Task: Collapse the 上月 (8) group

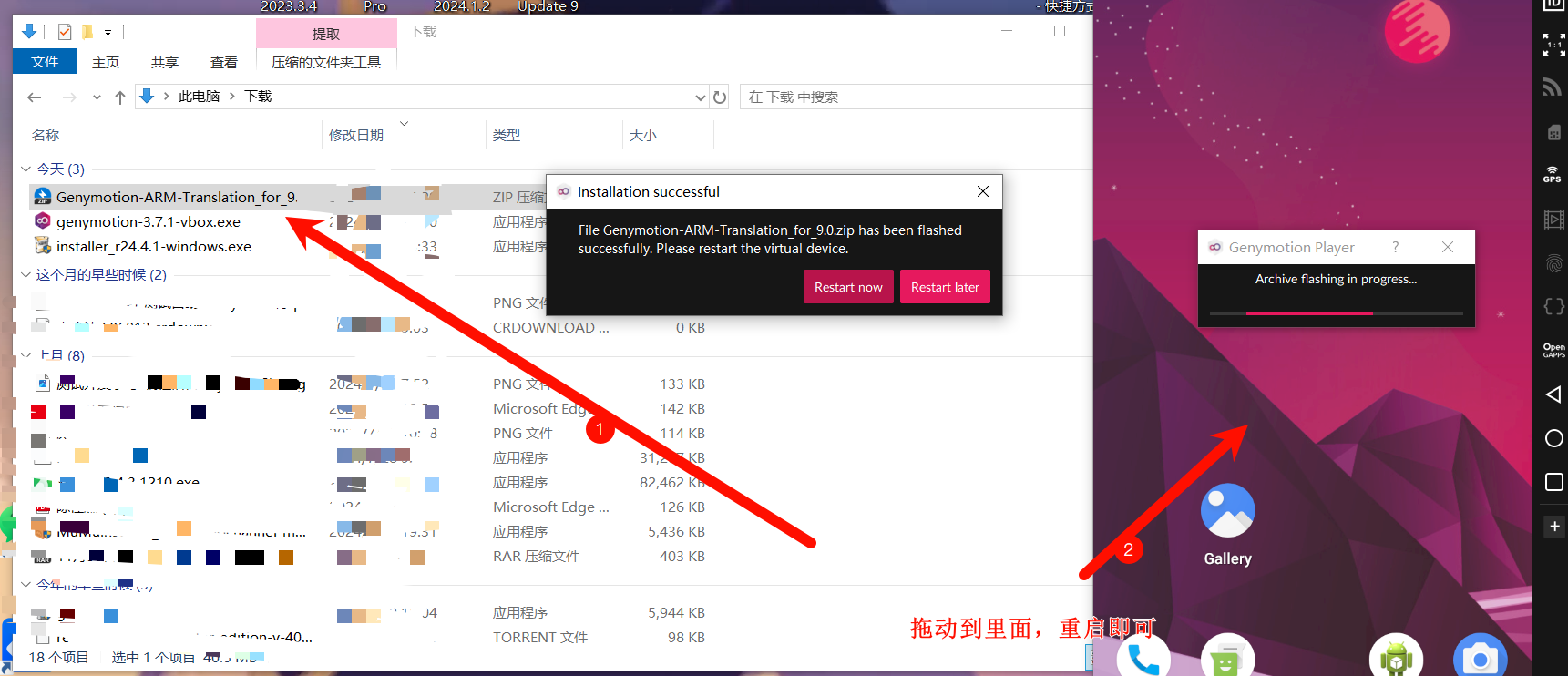Action: coord(26,355)
